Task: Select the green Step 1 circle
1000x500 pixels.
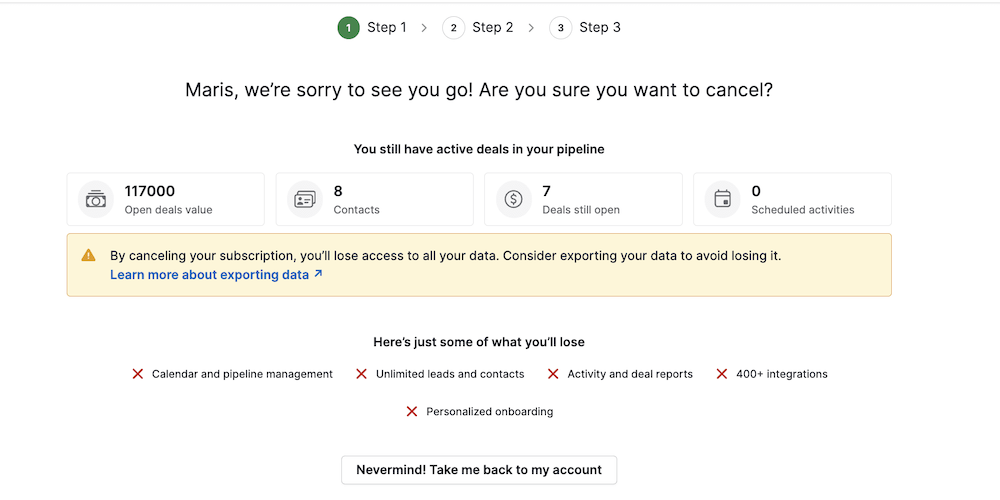Action: [348, 28]
